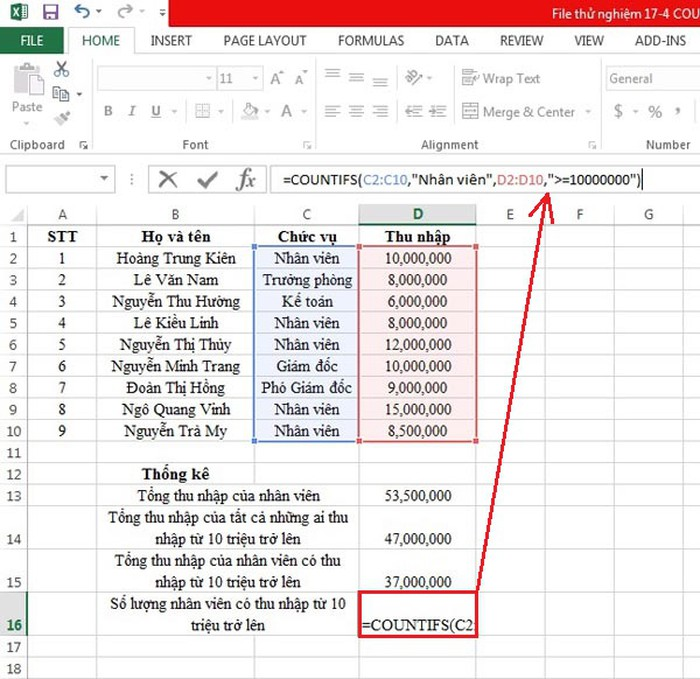Open Font settings dialog launcher
This screenshot has width=700, height=679.
[x=307, y=145]
